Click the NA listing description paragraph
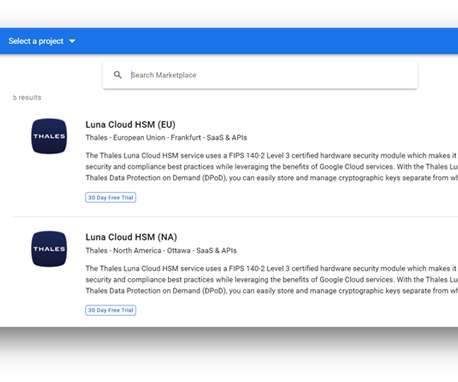 (x=272, y=279)
